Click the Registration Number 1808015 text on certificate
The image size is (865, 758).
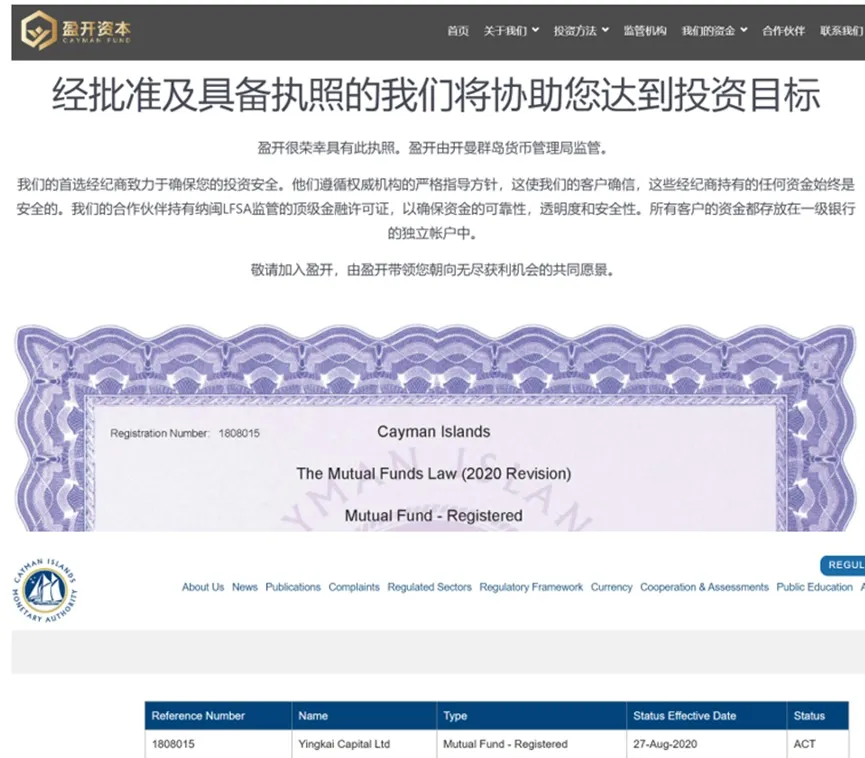(x=185, y=433)
